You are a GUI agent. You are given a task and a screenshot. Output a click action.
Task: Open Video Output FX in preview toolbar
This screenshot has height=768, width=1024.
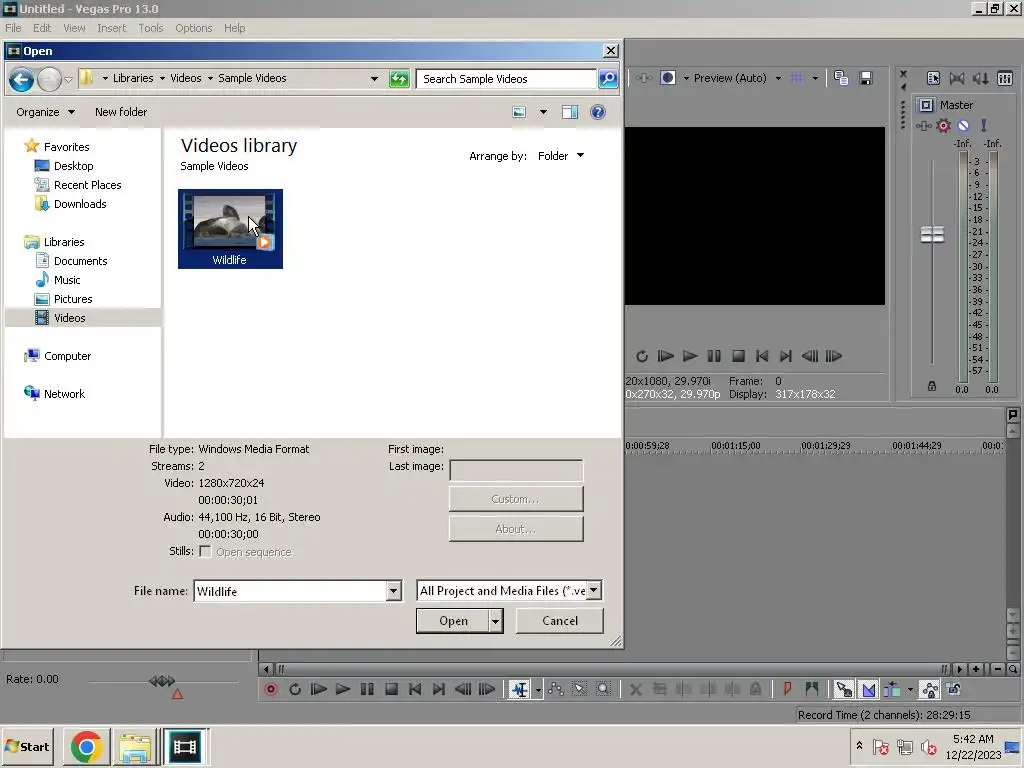tap(644, 78)
